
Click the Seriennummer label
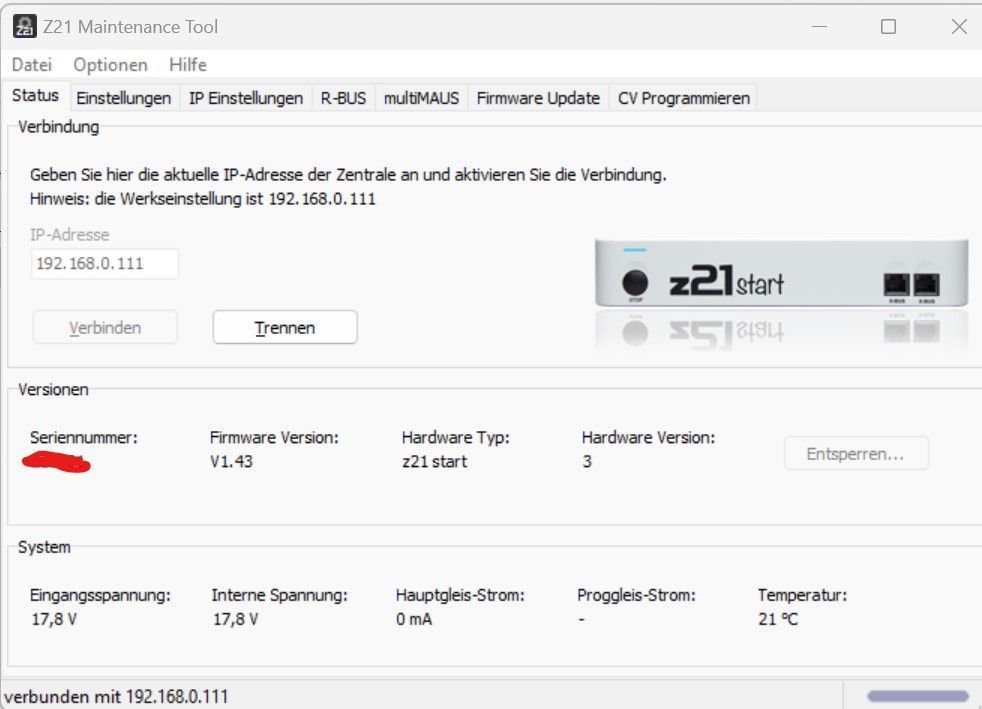click(84, 437)
